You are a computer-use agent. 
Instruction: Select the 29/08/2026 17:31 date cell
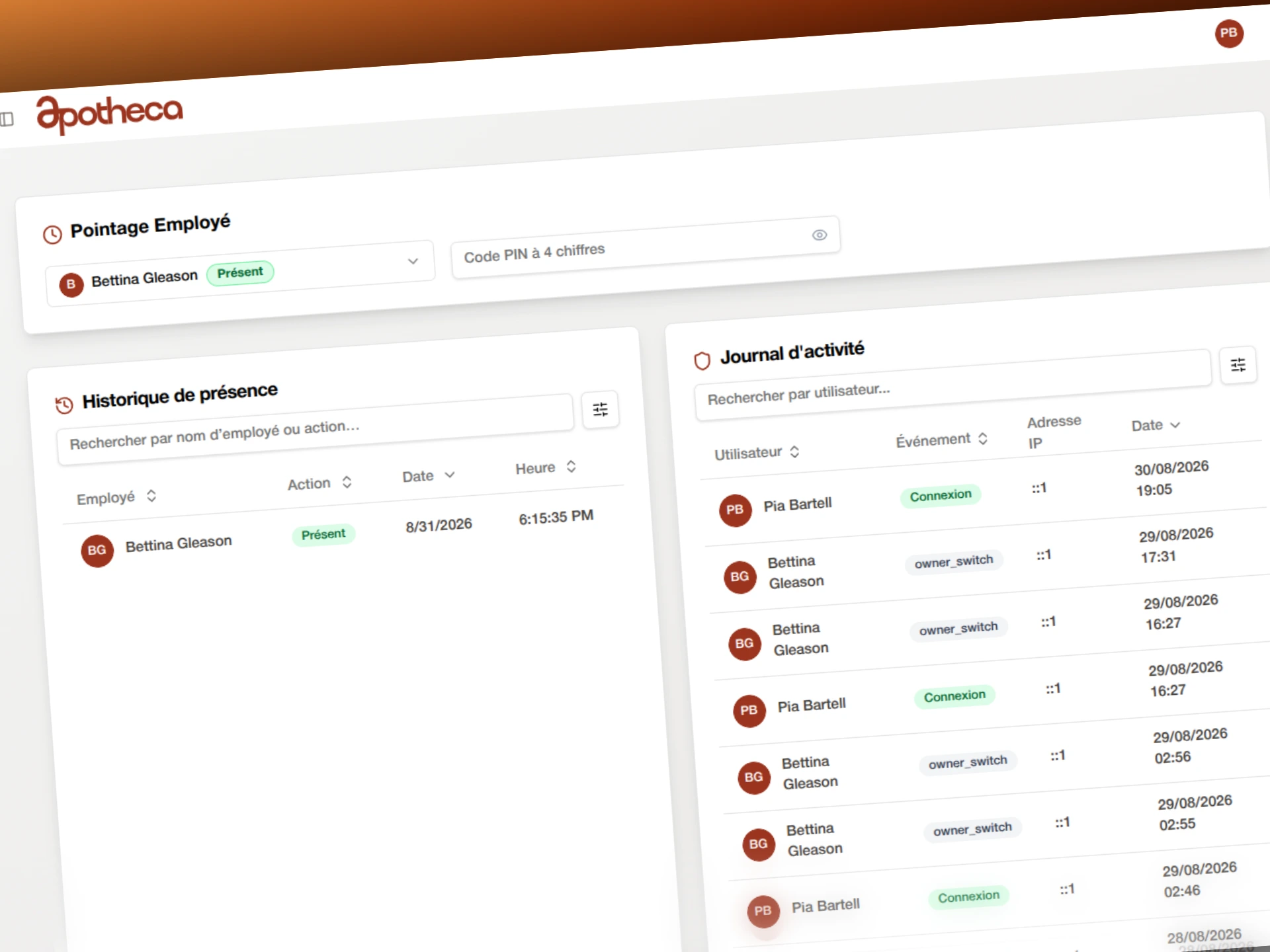coord(1176,545)
